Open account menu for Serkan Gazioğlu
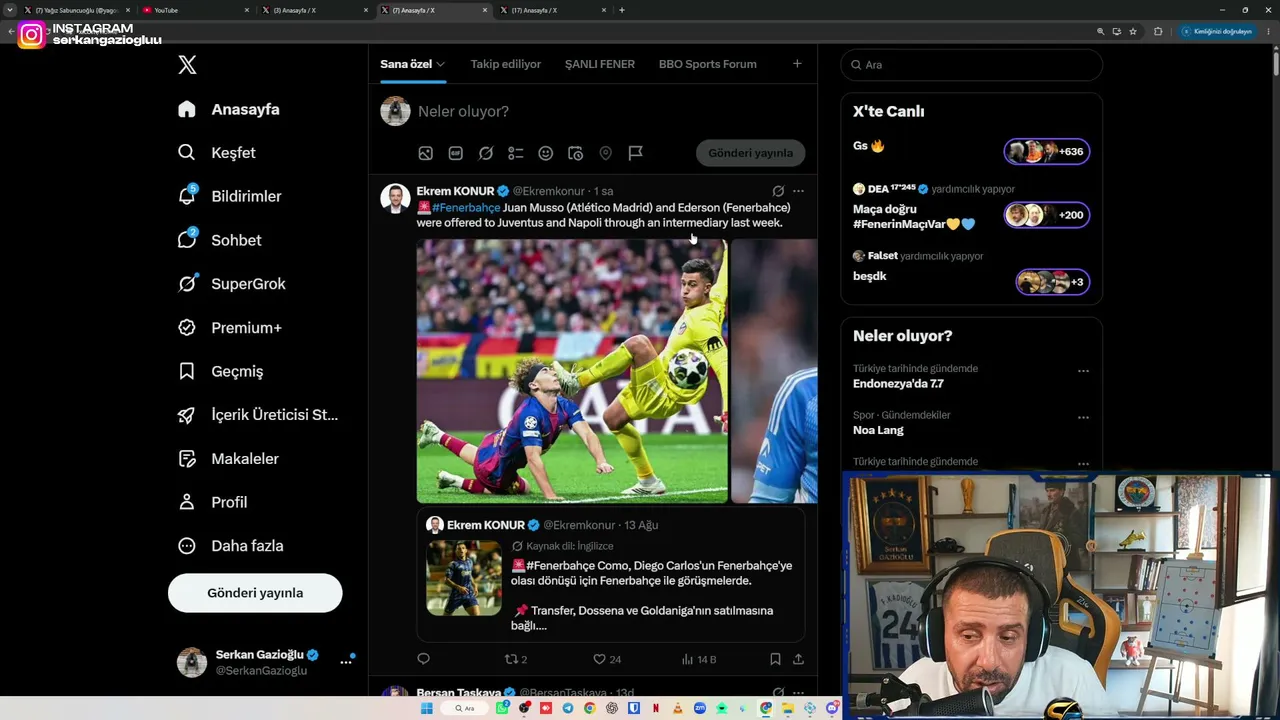The height and width of the screenshot is (720, 1280). tap(346, 662)
